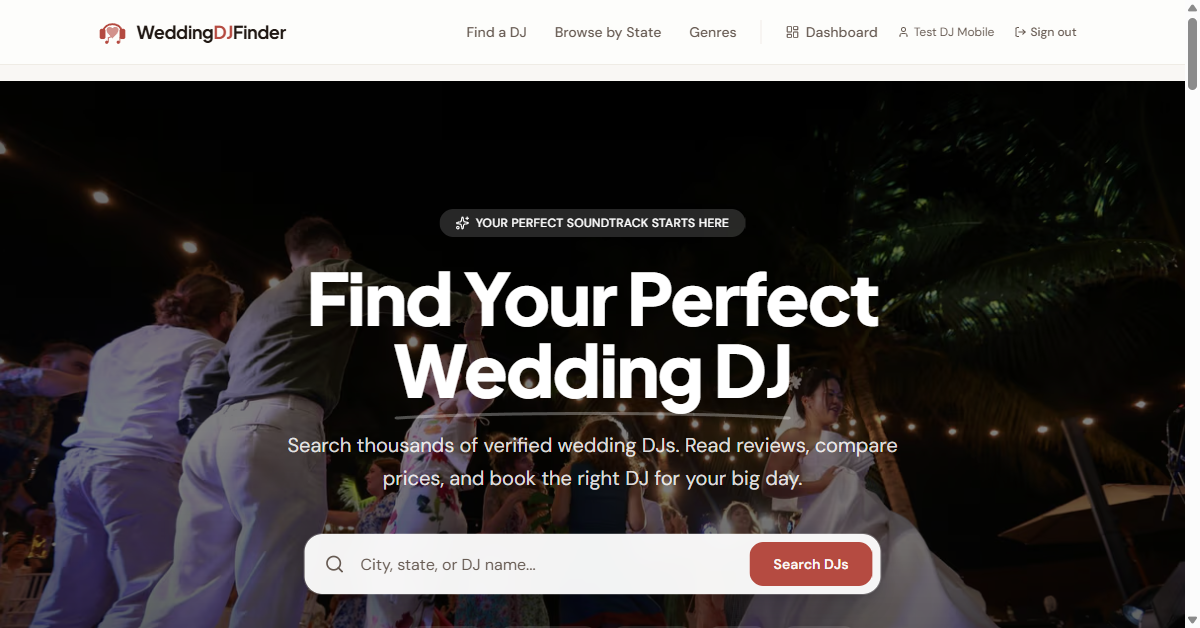Click the user profile icon beside Test DJ Mobile
This screenshot has width=1200, height=628.
point(903,32)
